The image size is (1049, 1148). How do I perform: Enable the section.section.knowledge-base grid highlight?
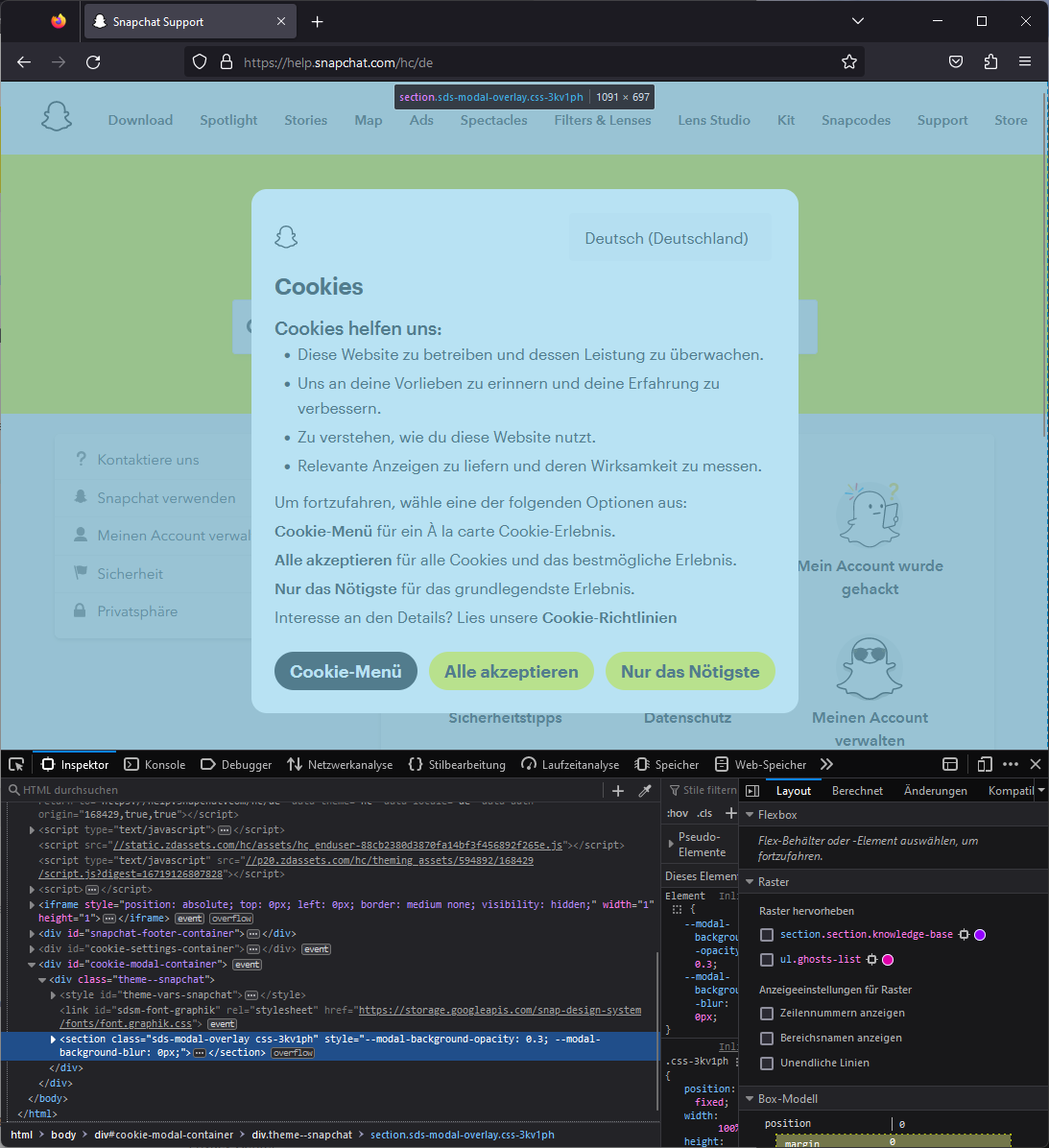tap(766, 934)
